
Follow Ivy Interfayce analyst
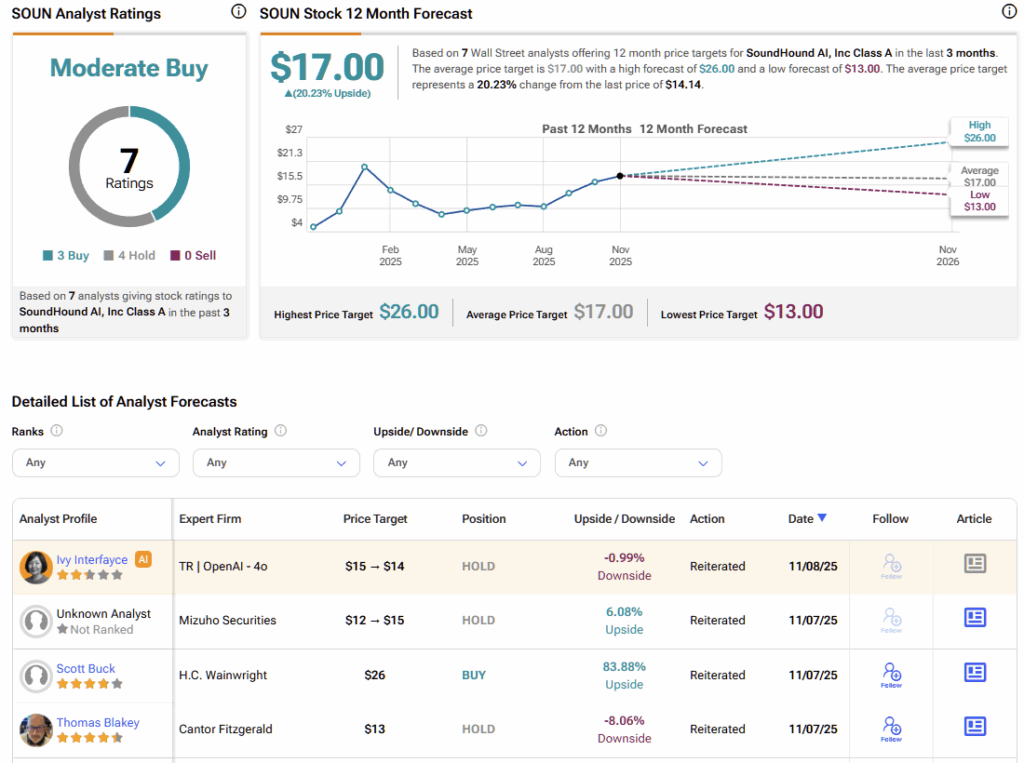click(892, 565)
